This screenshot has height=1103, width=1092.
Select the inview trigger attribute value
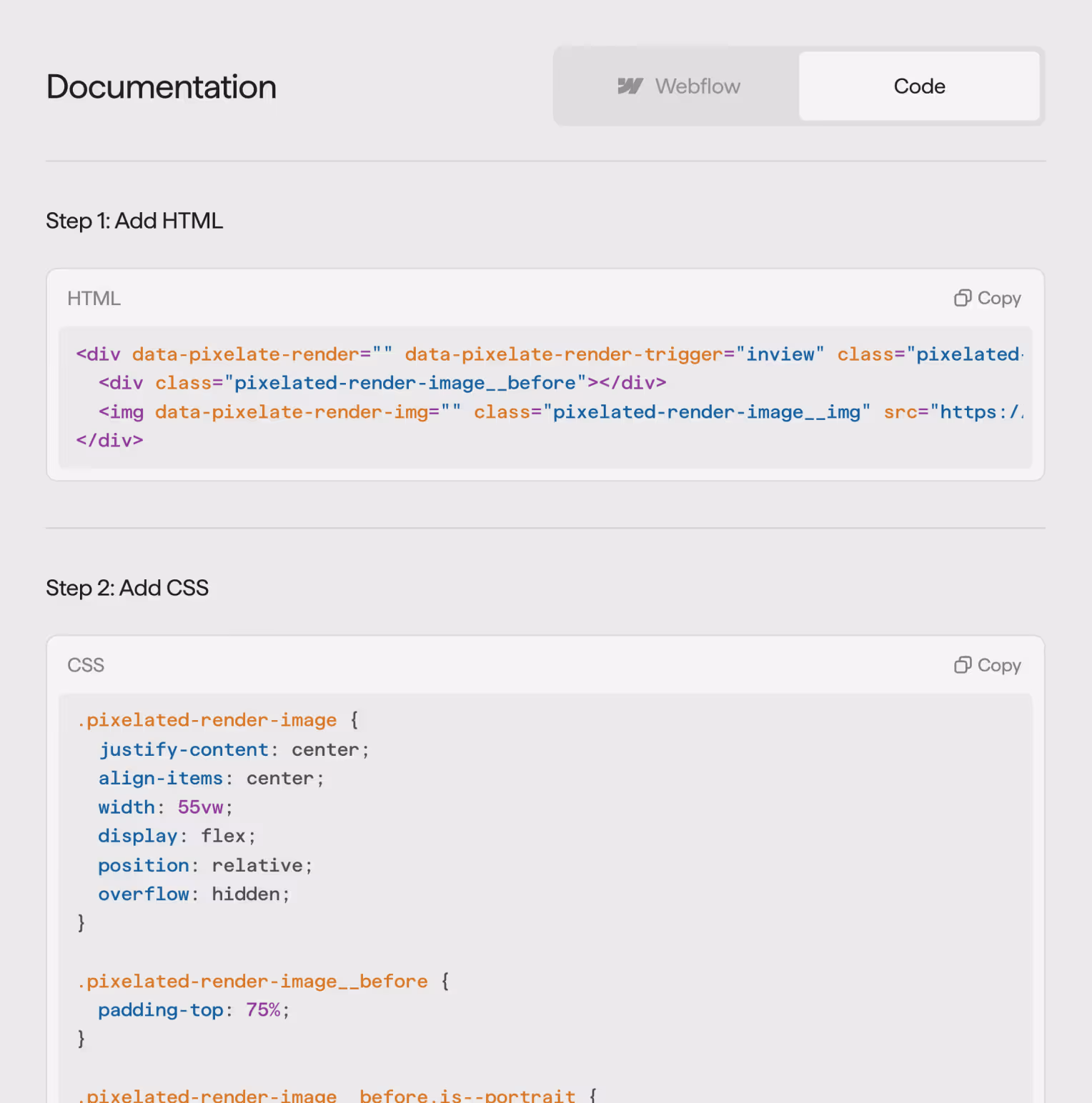pos(782,354)
